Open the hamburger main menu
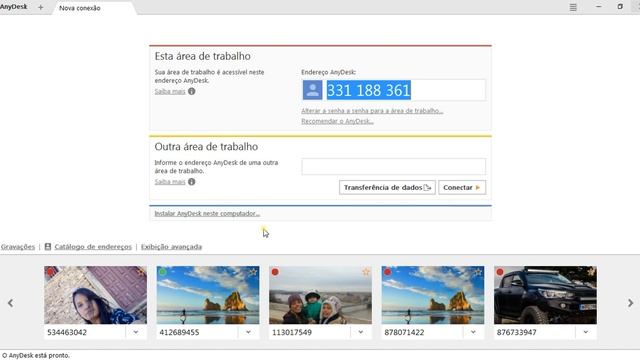Image resolution: width=640 pixels, height=360 pixels. 573,7
